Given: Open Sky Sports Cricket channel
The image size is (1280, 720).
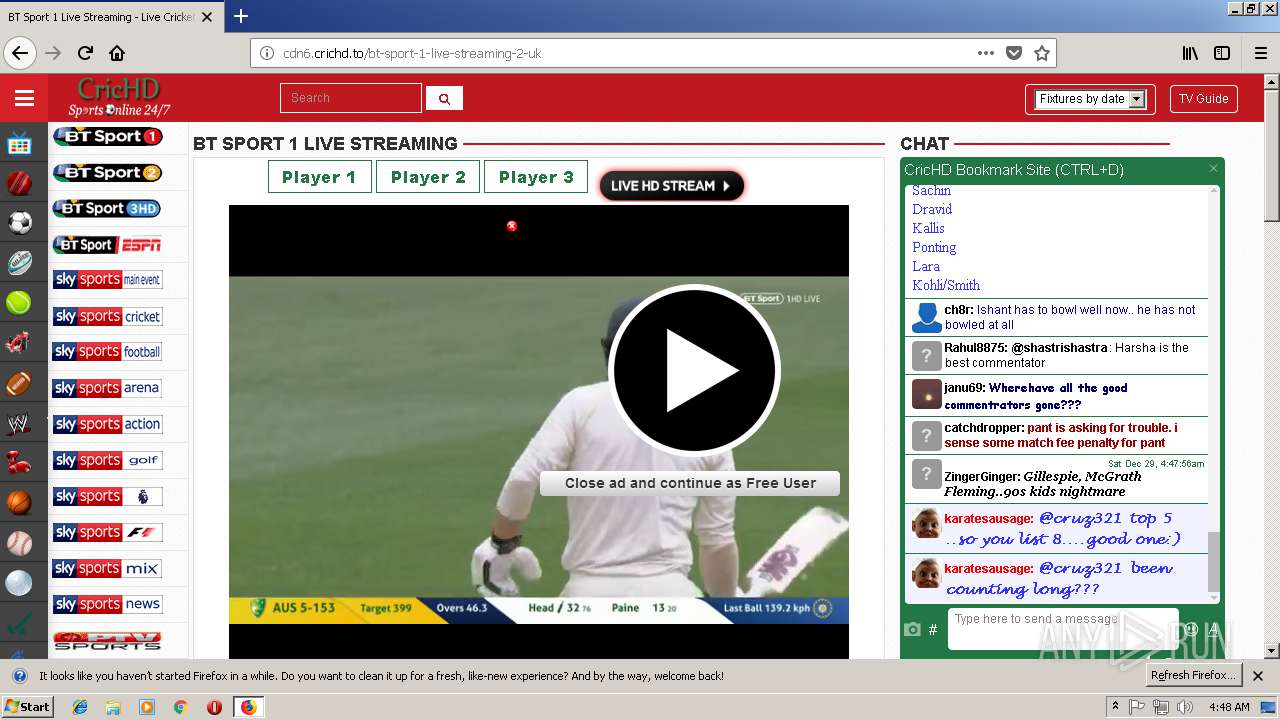Looking at the screenshot, I should point(107,316).
